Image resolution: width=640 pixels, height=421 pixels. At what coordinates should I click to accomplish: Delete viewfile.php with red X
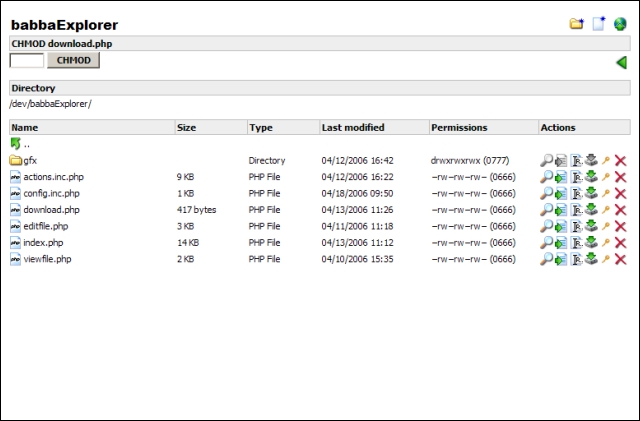pos(620,259)
